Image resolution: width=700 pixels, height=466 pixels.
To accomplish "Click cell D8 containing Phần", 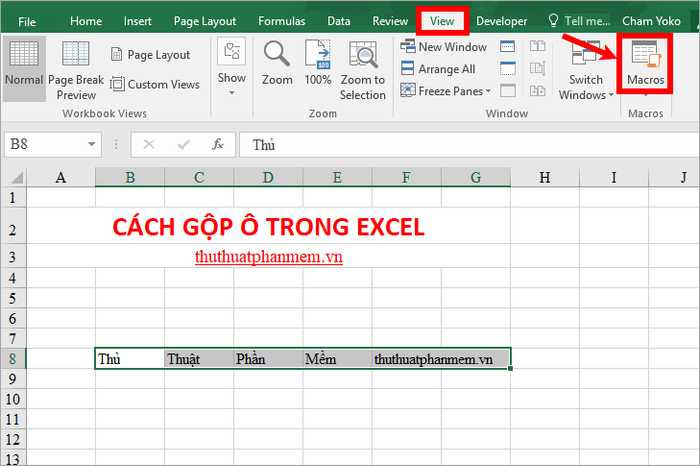I will [268, 358].
